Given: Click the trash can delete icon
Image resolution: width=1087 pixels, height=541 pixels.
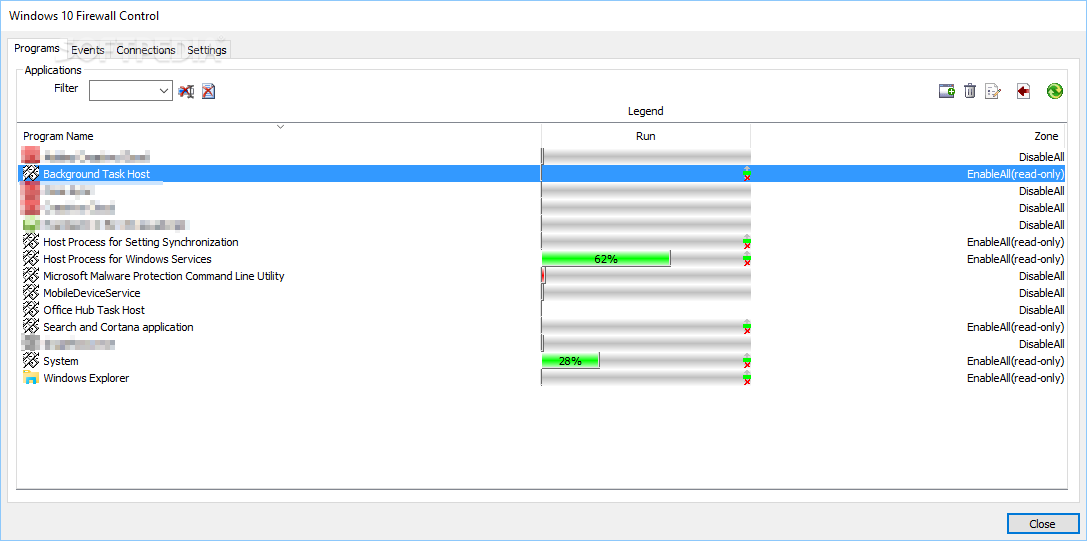Looking at the screenshot, I should (970, 91).
